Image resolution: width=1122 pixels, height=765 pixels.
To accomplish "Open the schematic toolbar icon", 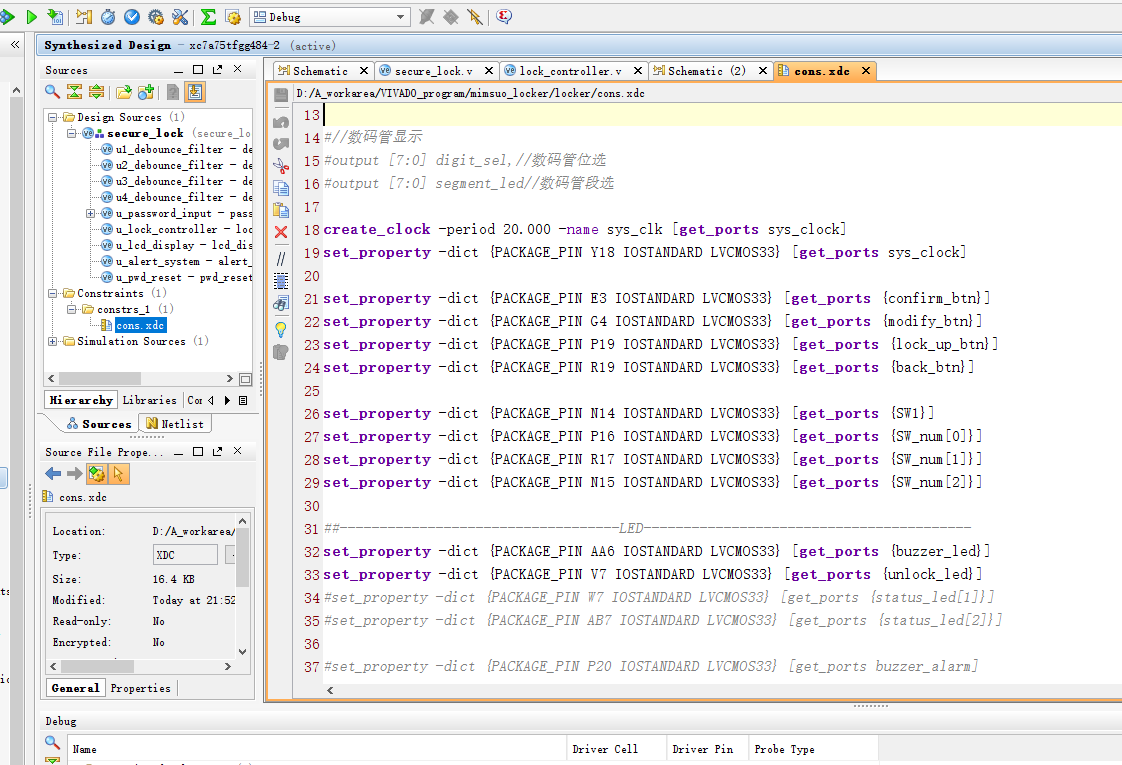I will point(84,16).
